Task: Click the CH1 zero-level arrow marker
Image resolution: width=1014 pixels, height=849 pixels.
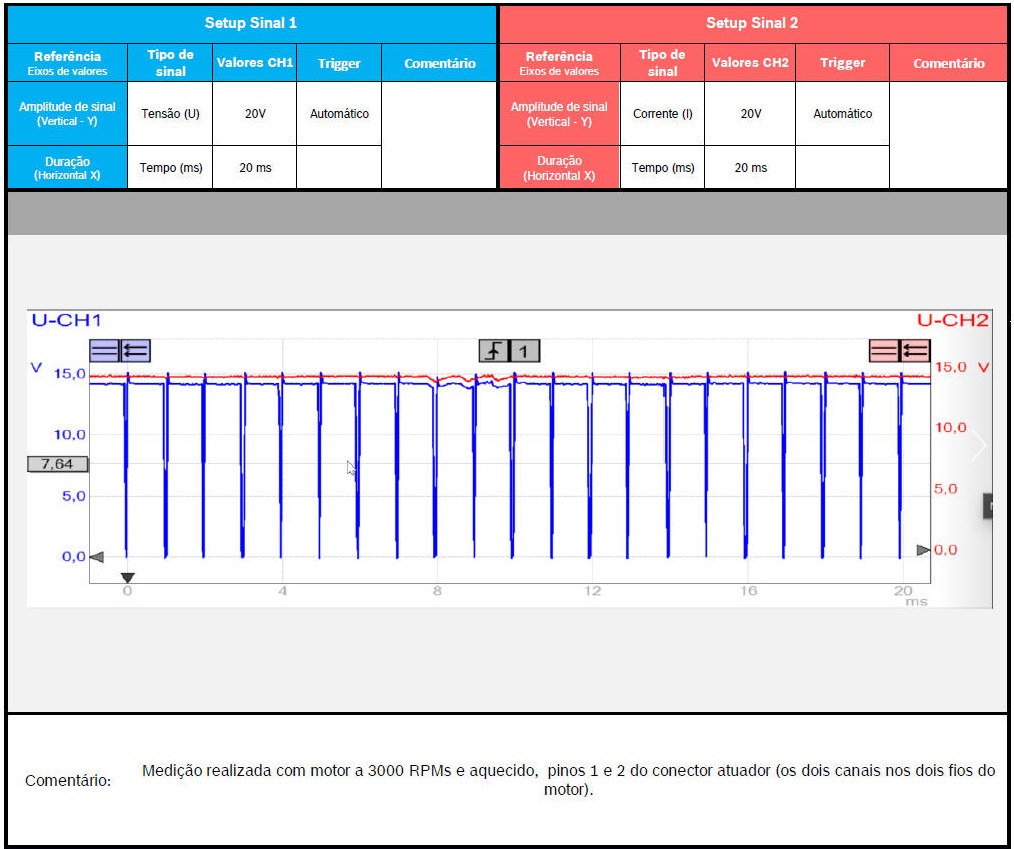Action: (x=96, y=557)
